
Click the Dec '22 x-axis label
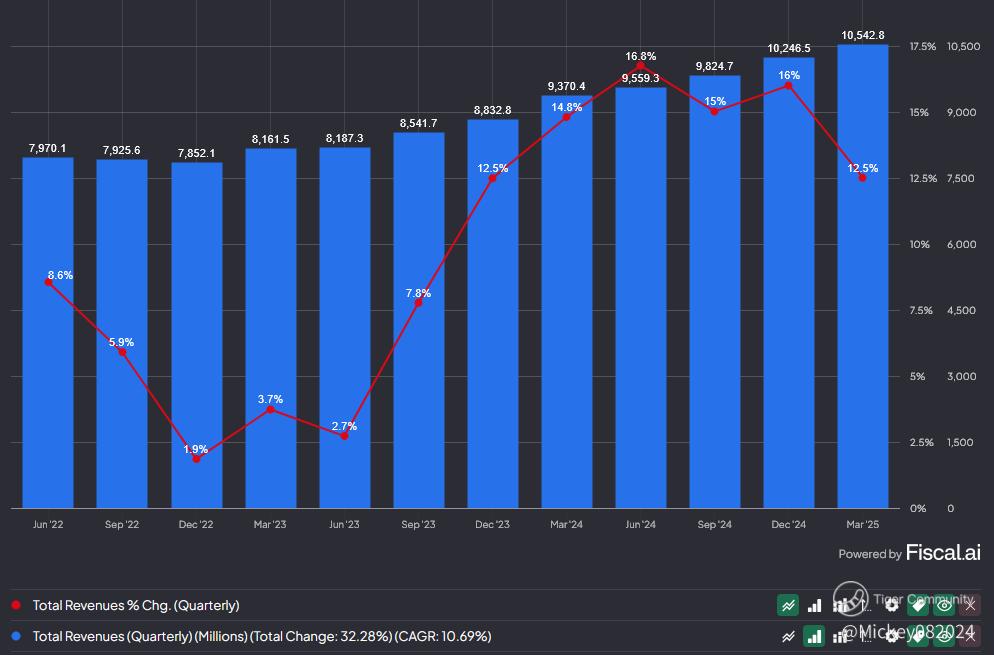click(x=196, y=524)
